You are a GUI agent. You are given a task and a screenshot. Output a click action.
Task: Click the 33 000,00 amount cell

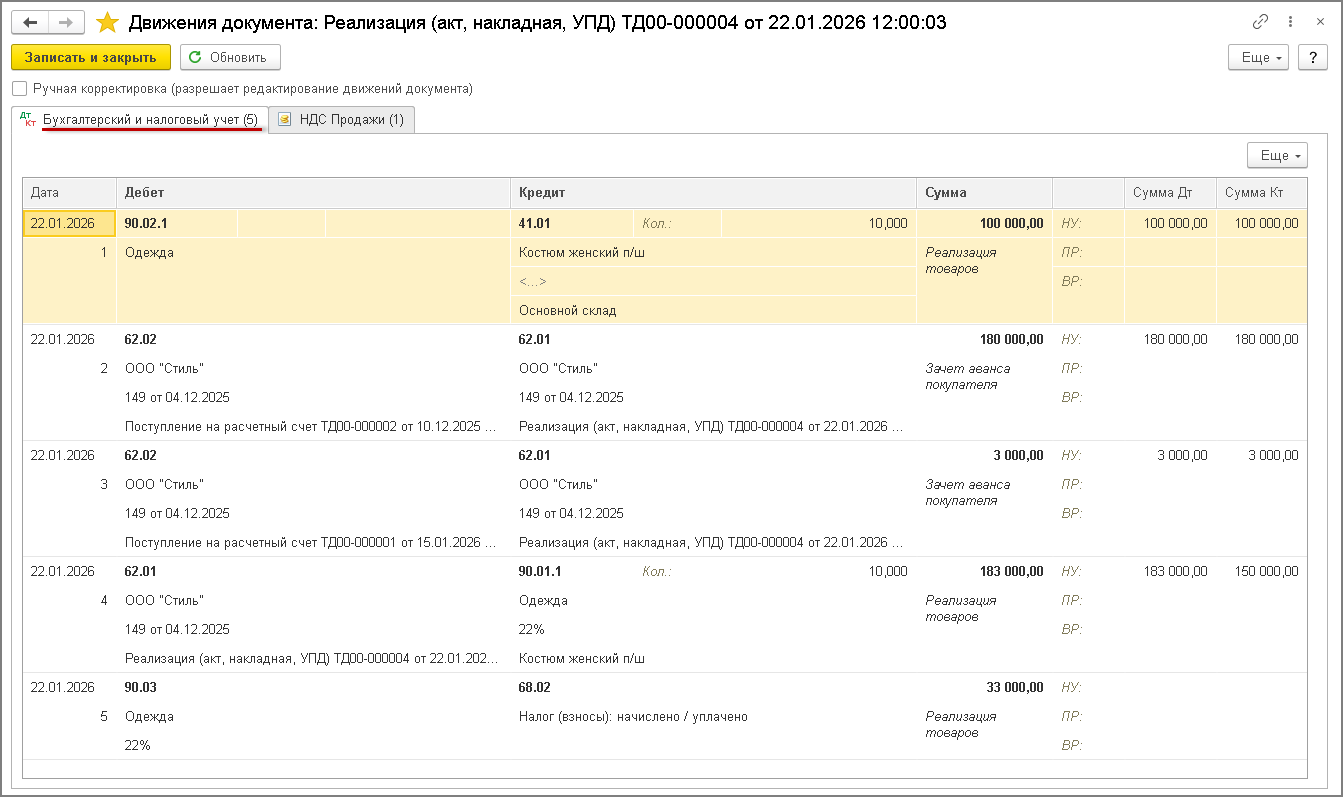1011,688
